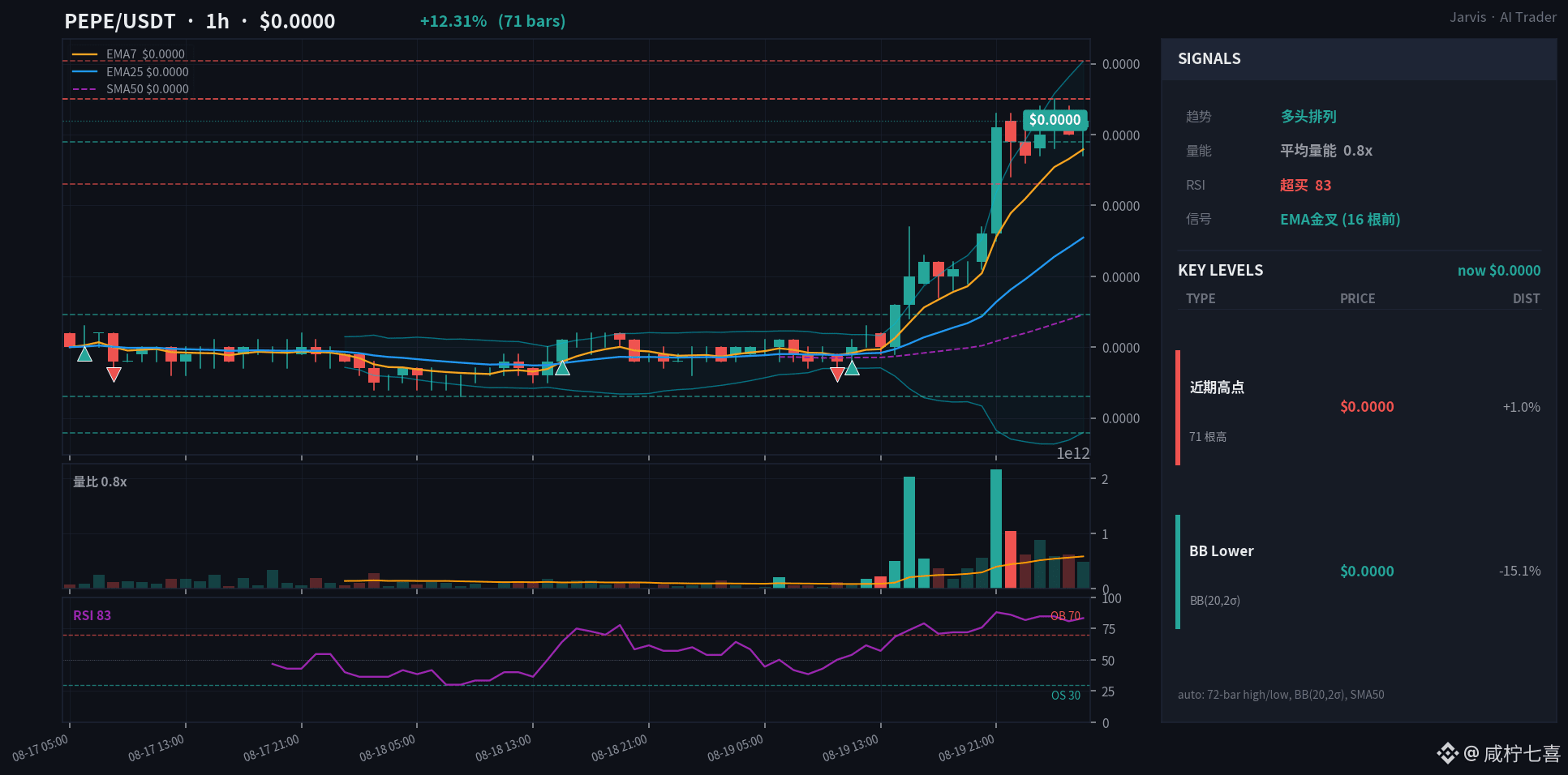Click the first green up-triangle signal near 08-17 05:00
1568x775 pixels.
tap(84, 353)
